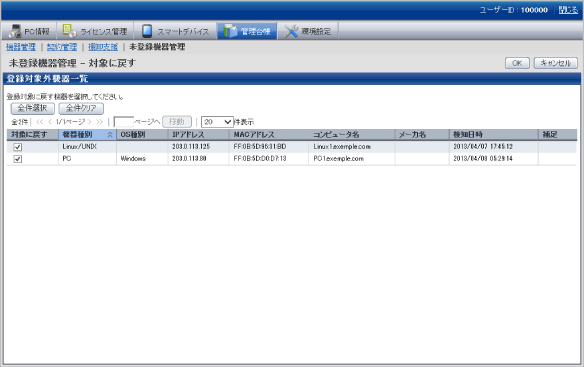Click 全件選択 button

point(32,108)
